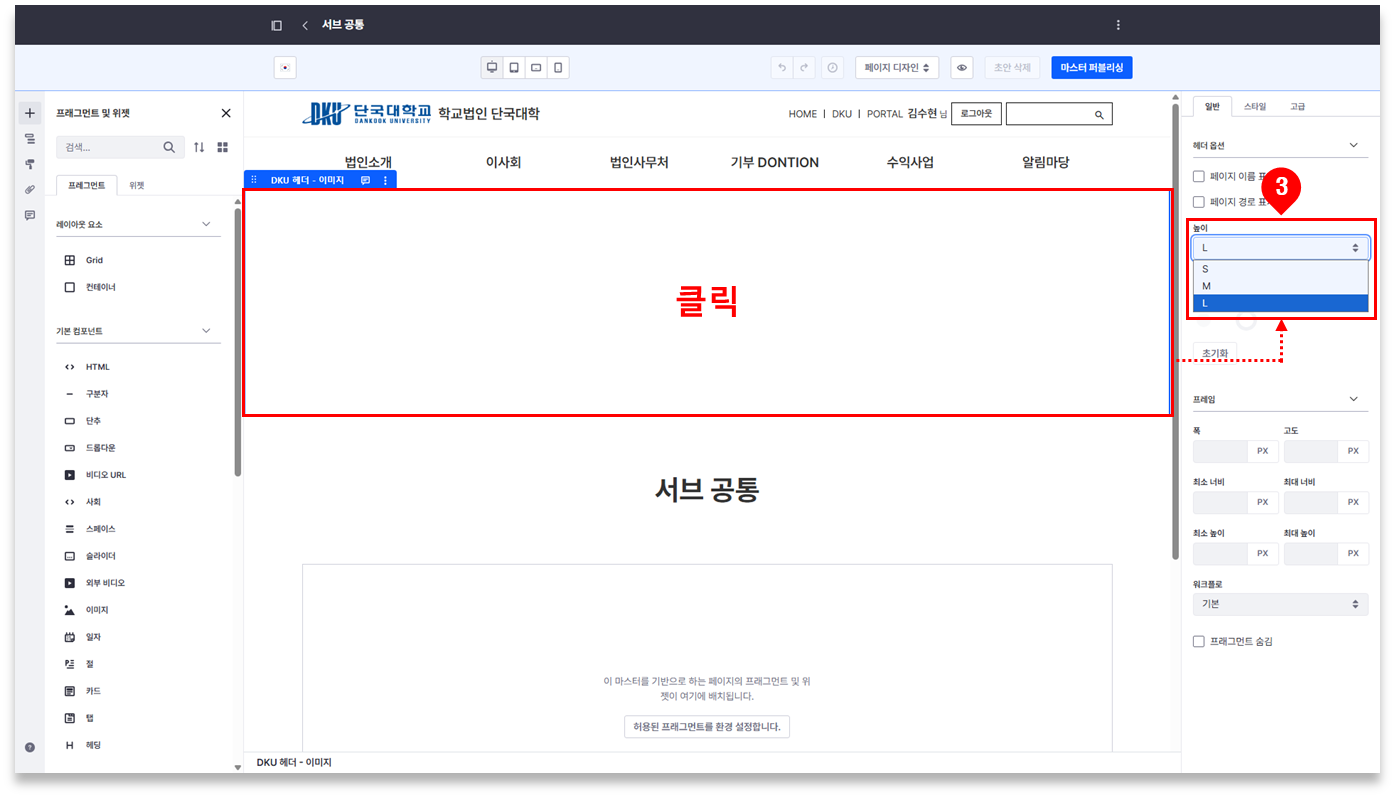Close the fragments and widgets panel

coord(226,114)
